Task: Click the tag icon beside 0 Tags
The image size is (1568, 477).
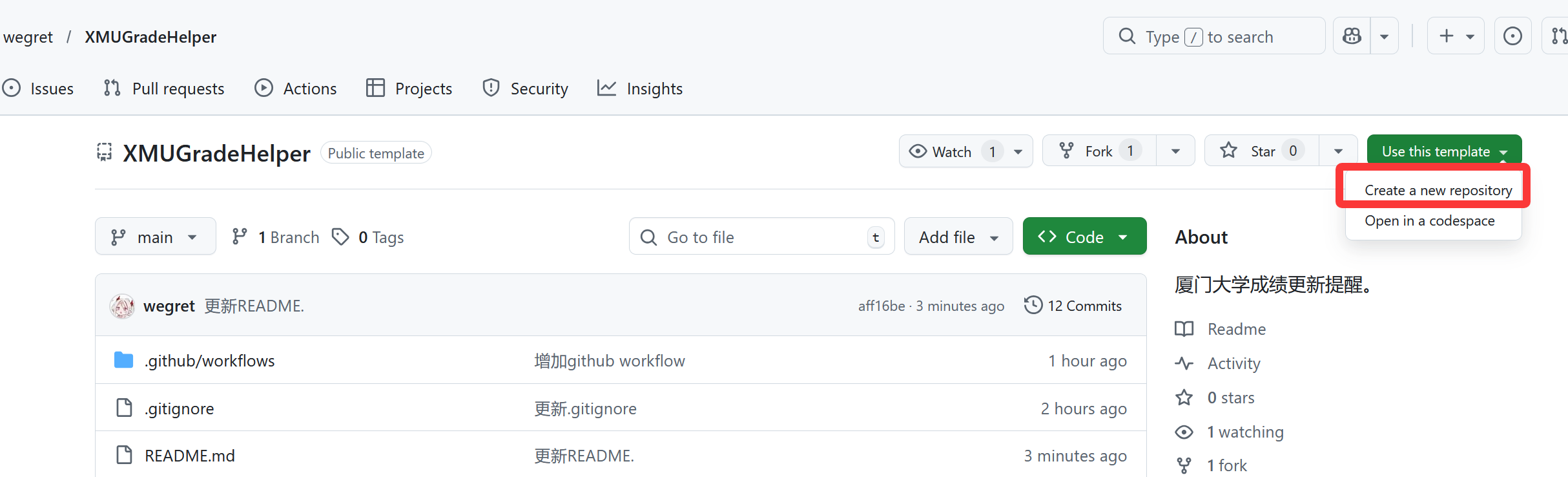Action: point(340,237)
